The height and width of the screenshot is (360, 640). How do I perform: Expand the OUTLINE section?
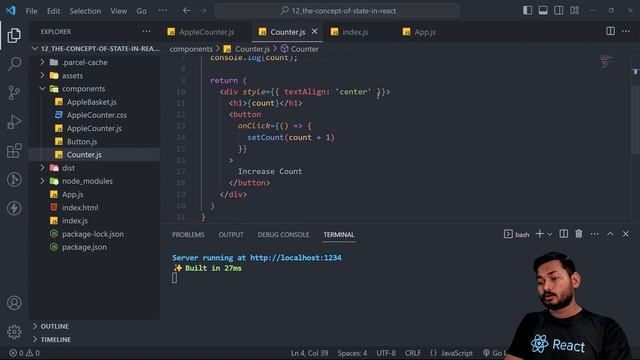point(95,326)
